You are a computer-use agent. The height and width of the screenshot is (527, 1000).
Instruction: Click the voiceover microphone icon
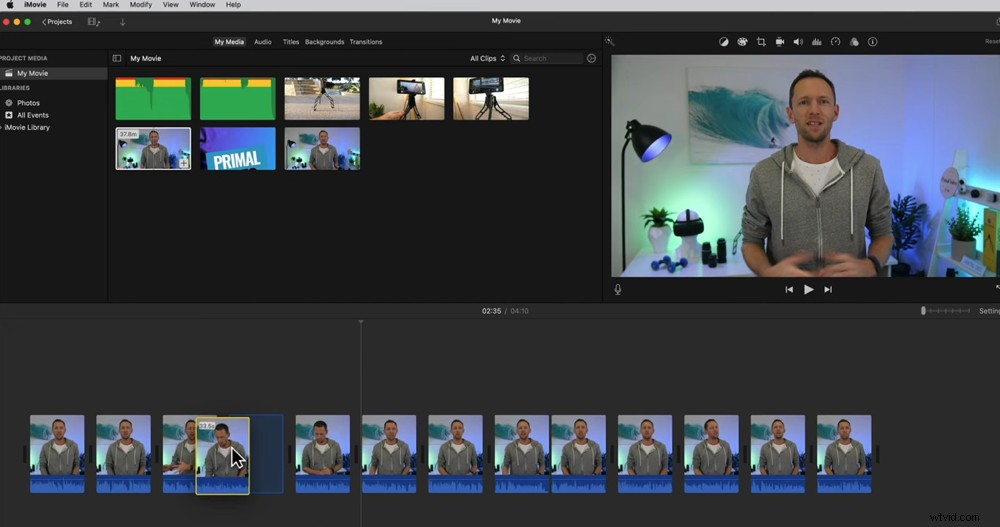point(617,290)
